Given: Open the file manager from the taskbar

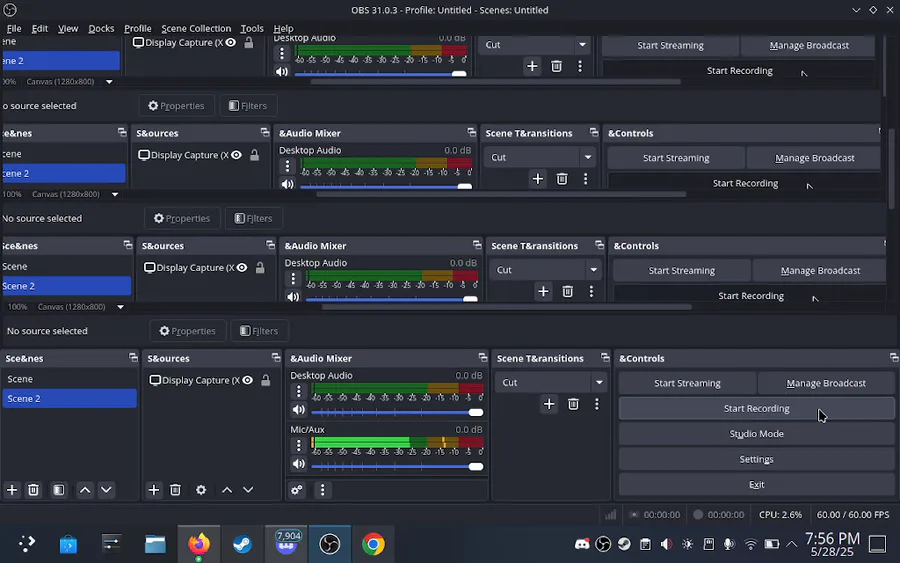Looking at the screenshot, I should coord(155,543).
